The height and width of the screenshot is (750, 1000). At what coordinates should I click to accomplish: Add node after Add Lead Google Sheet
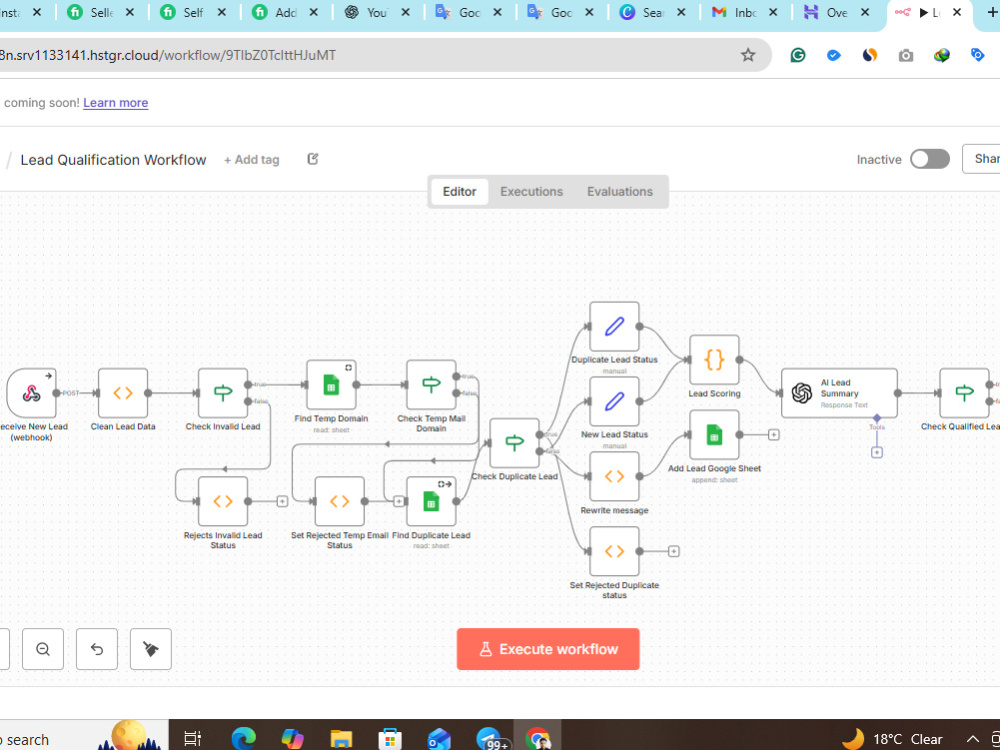click(x=774, y=435)
